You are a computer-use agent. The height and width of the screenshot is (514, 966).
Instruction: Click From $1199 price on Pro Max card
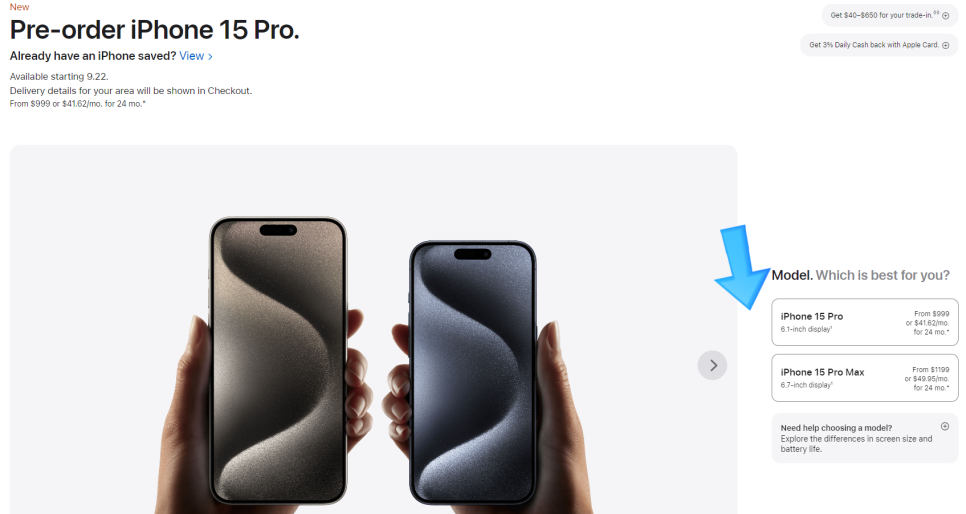coord(931,370)
